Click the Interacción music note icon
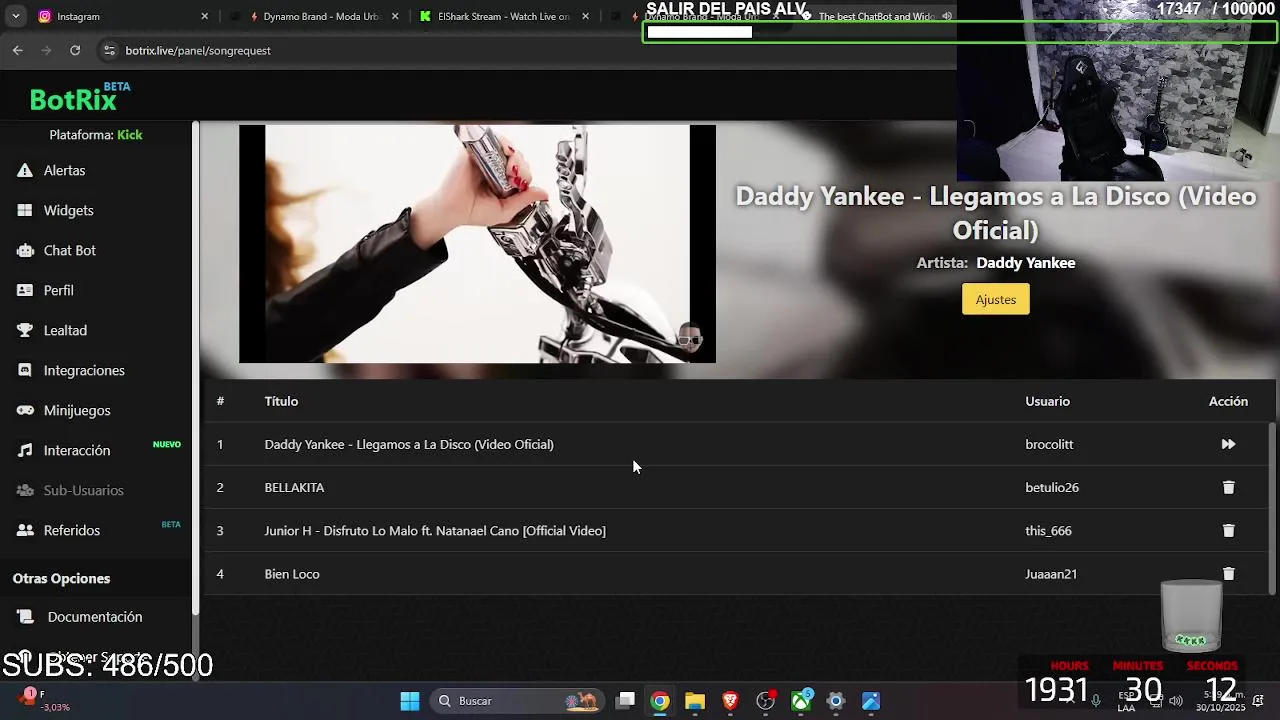The height and width of the screenshot is (720, 1280). (25, 451)
